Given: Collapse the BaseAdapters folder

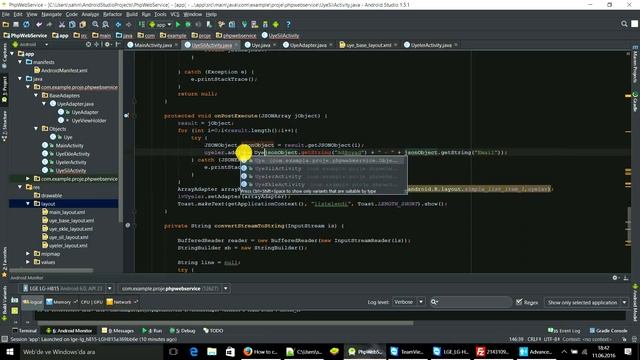Looking at the screenshot, I should pyautogui.click(x=36, y=95).
